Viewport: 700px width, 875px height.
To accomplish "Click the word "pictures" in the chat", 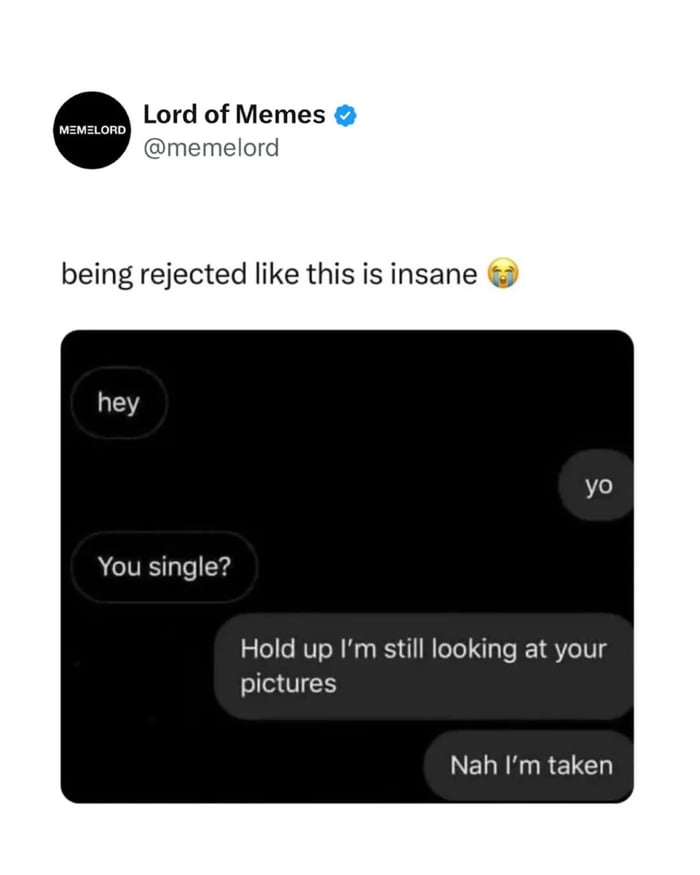I will click(x=288, y=684).
